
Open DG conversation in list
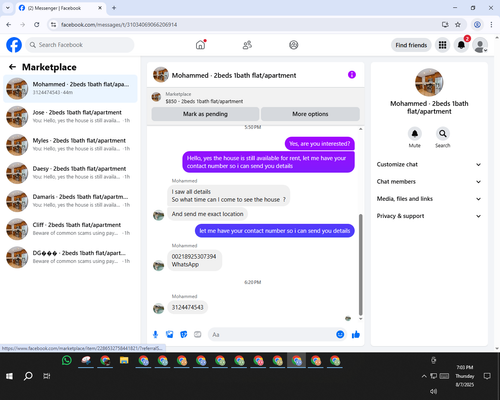pos(70,257)
